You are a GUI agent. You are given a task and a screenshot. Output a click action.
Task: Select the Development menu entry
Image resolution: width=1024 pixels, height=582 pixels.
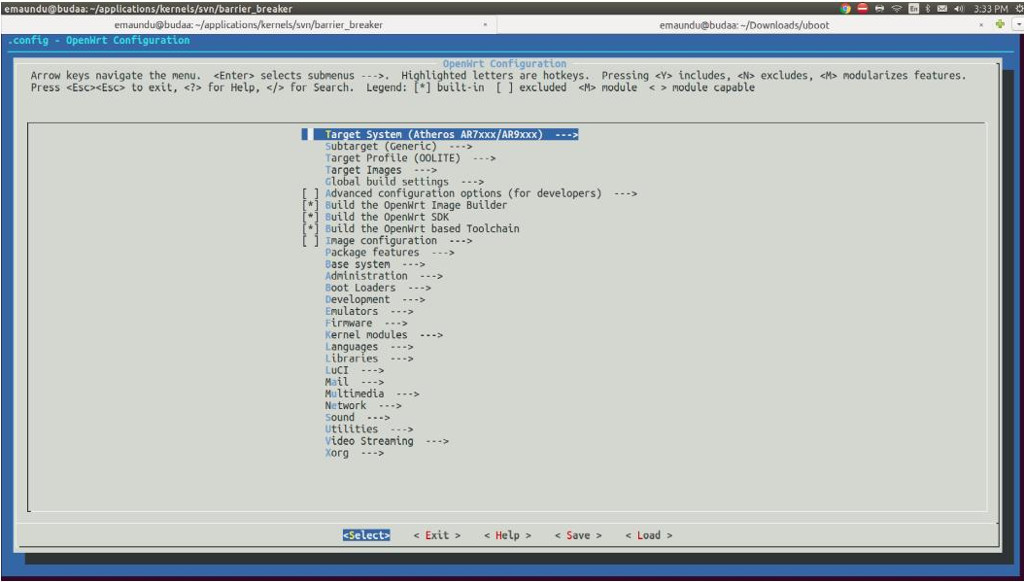pyautogui.click(x=375, y=299)
